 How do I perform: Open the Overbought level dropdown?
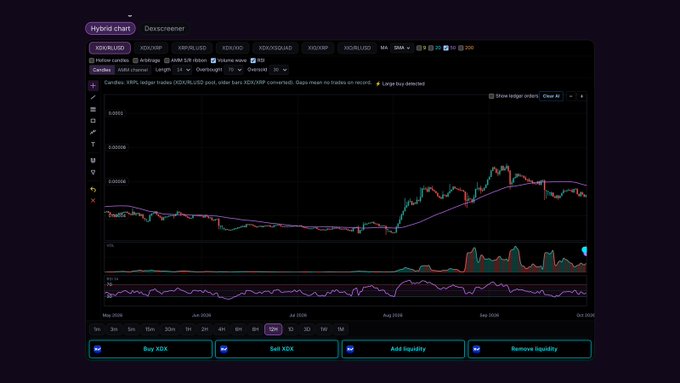click(234, 70)
